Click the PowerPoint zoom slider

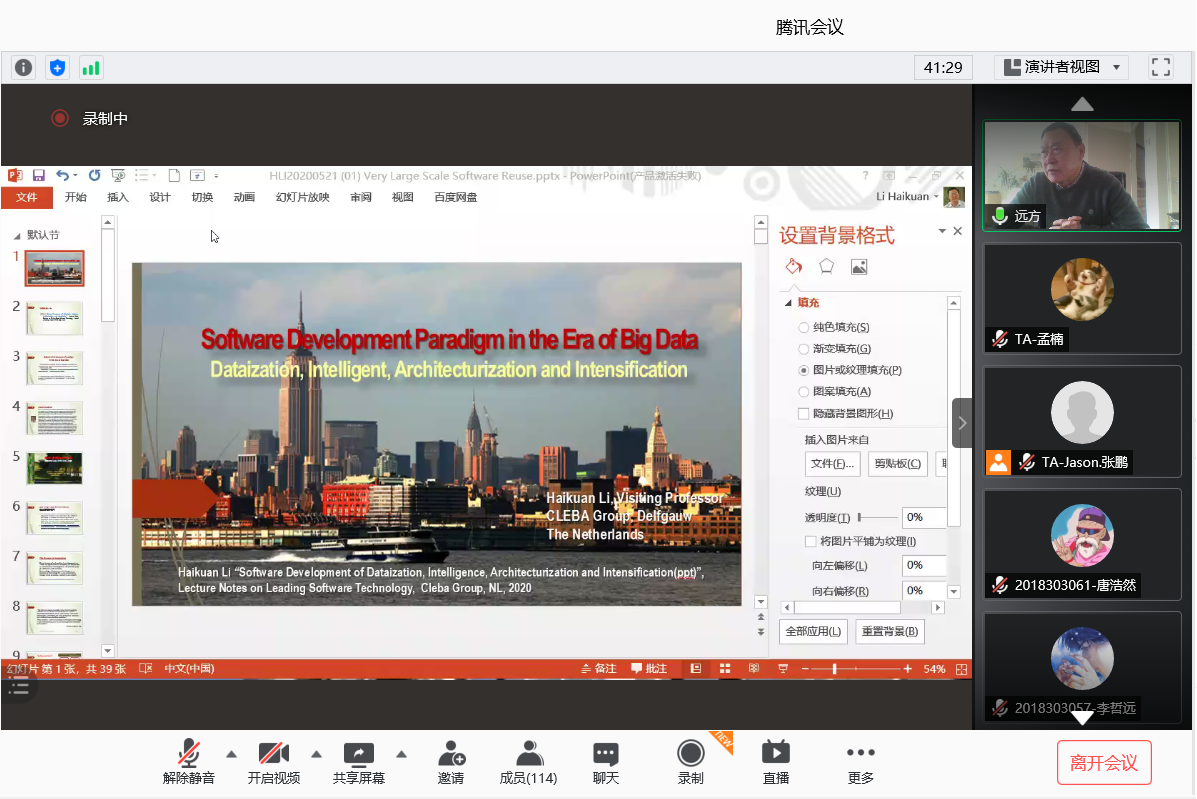[x=834, y=669]
